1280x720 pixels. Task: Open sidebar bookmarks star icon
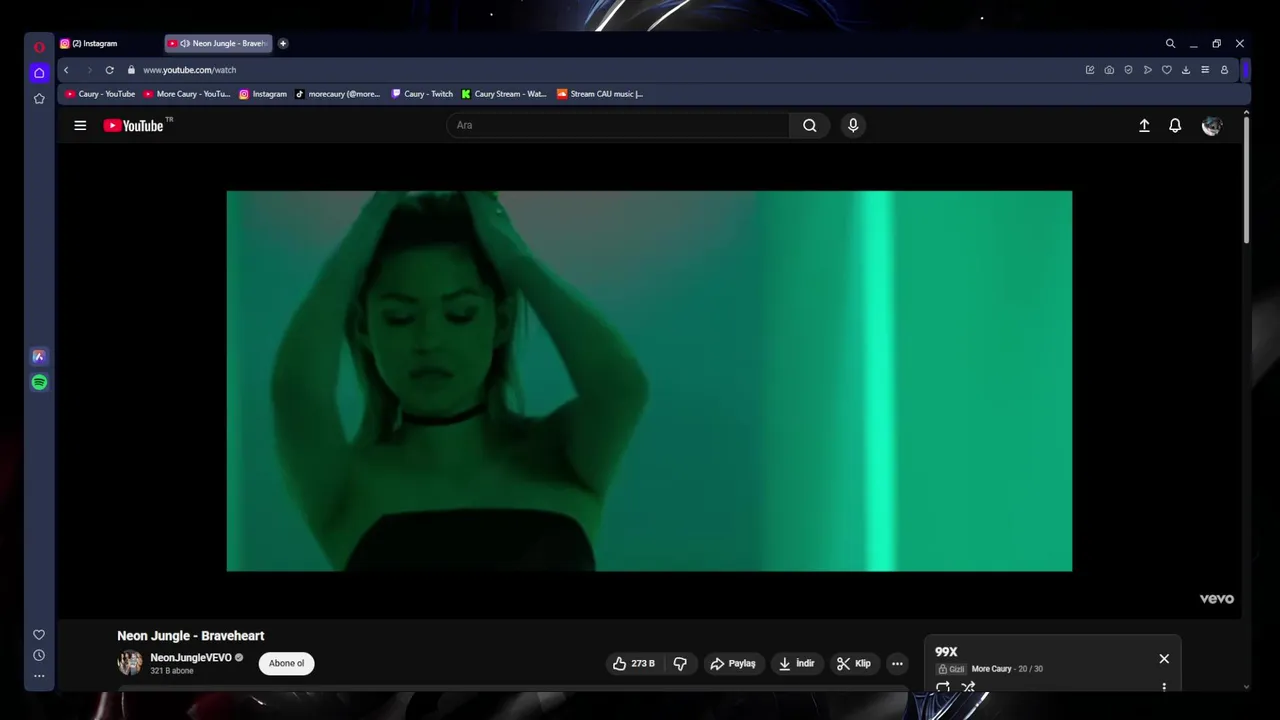tap(39, 98)
